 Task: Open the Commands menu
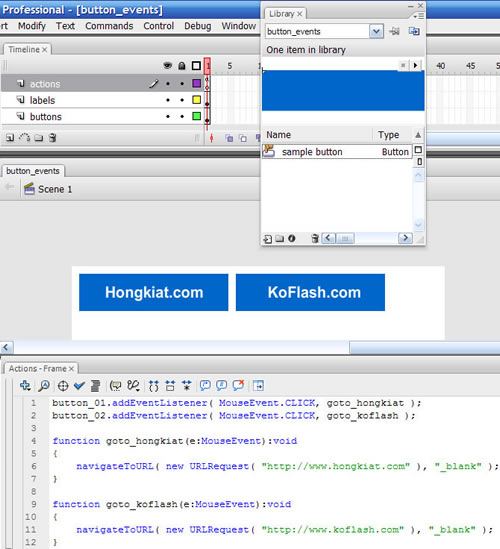point(109,26)
